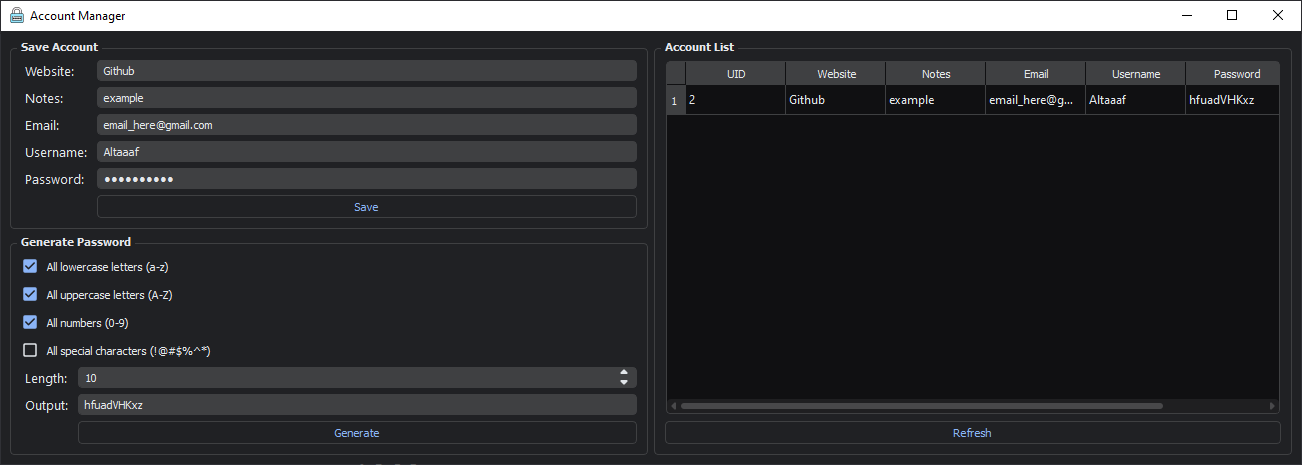
Task: Select row 1 in account list
Action: pos(675,100)
